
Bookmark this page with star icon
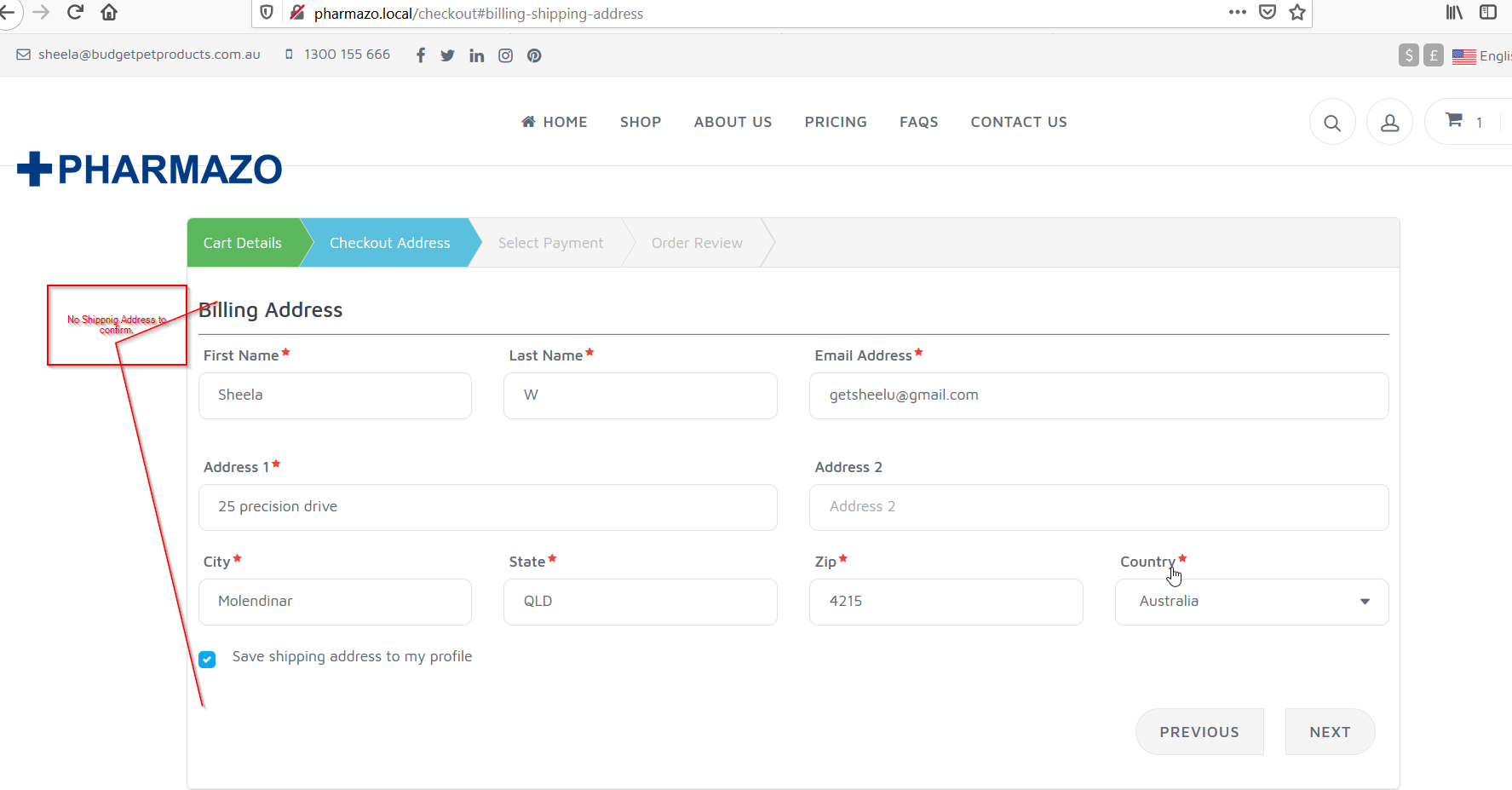pyautogui.click(x=1297, y=12)
